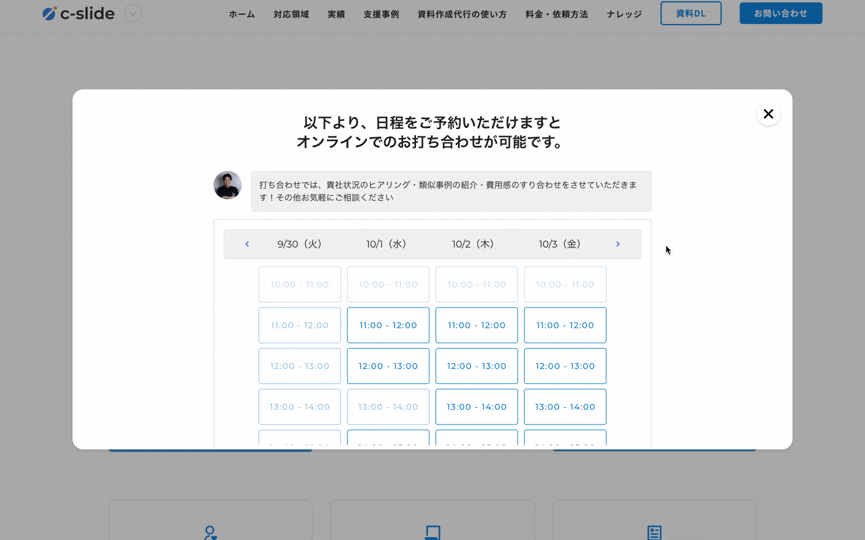This screenshot has height=540, width=865.
Task: Select 12:00 - 13:00 on 10/2 (木)
Action: click(476, 366)
